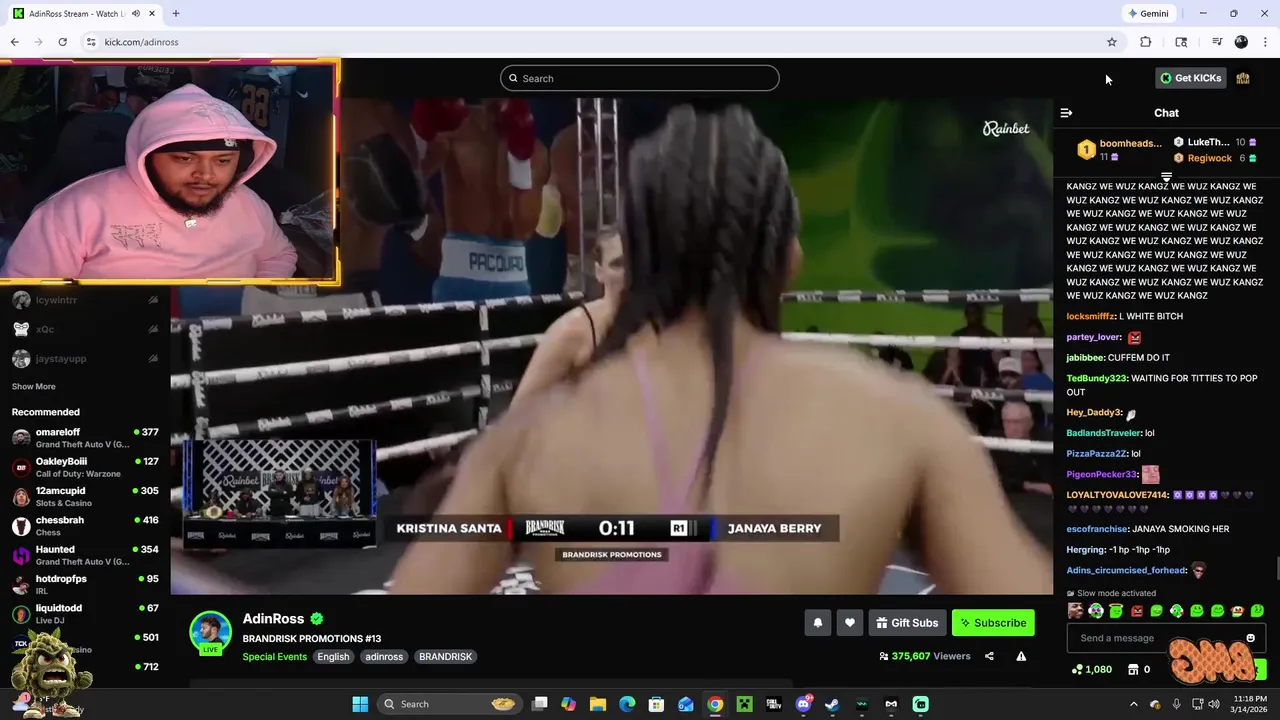Open Discord from the taskbar

pyautogui.click(x=803, y=704)
